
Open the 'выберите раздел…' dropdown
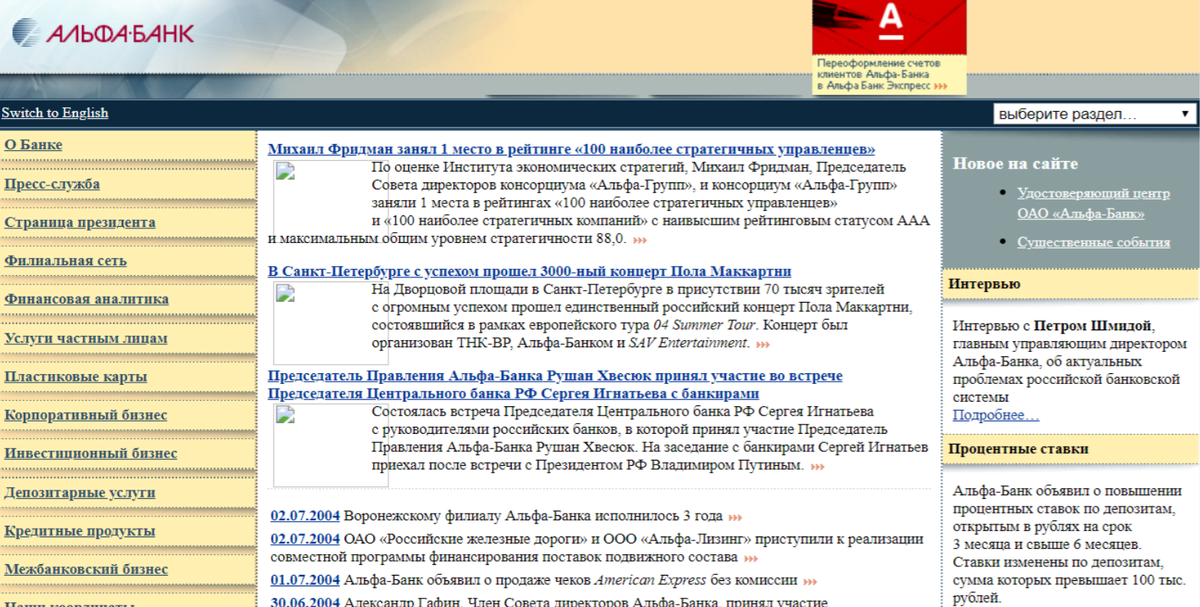pyautogui.click(x=1095, y=114)
